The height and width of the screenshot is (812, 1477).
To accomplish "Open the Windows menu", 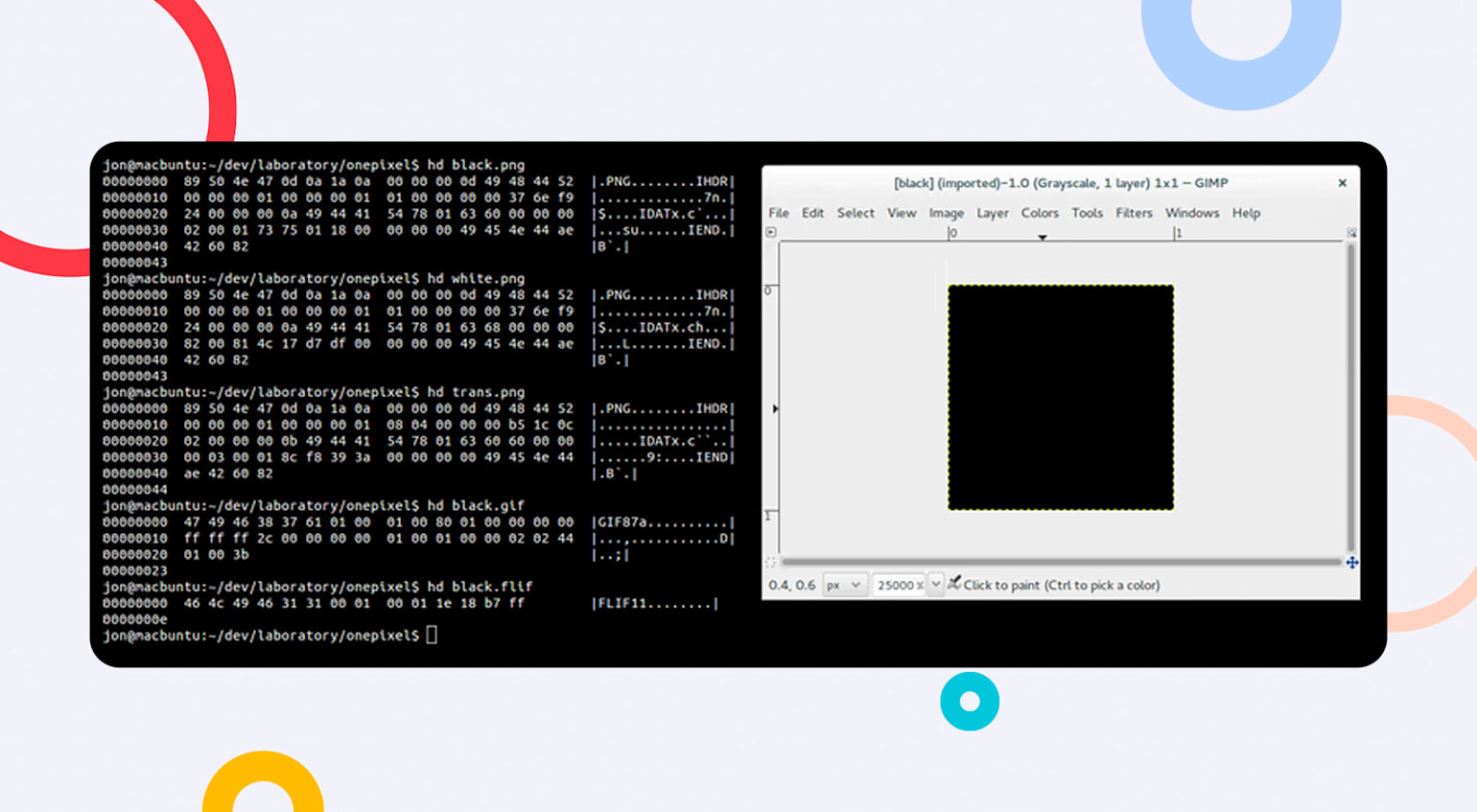I will click(x=1192, y=213).
